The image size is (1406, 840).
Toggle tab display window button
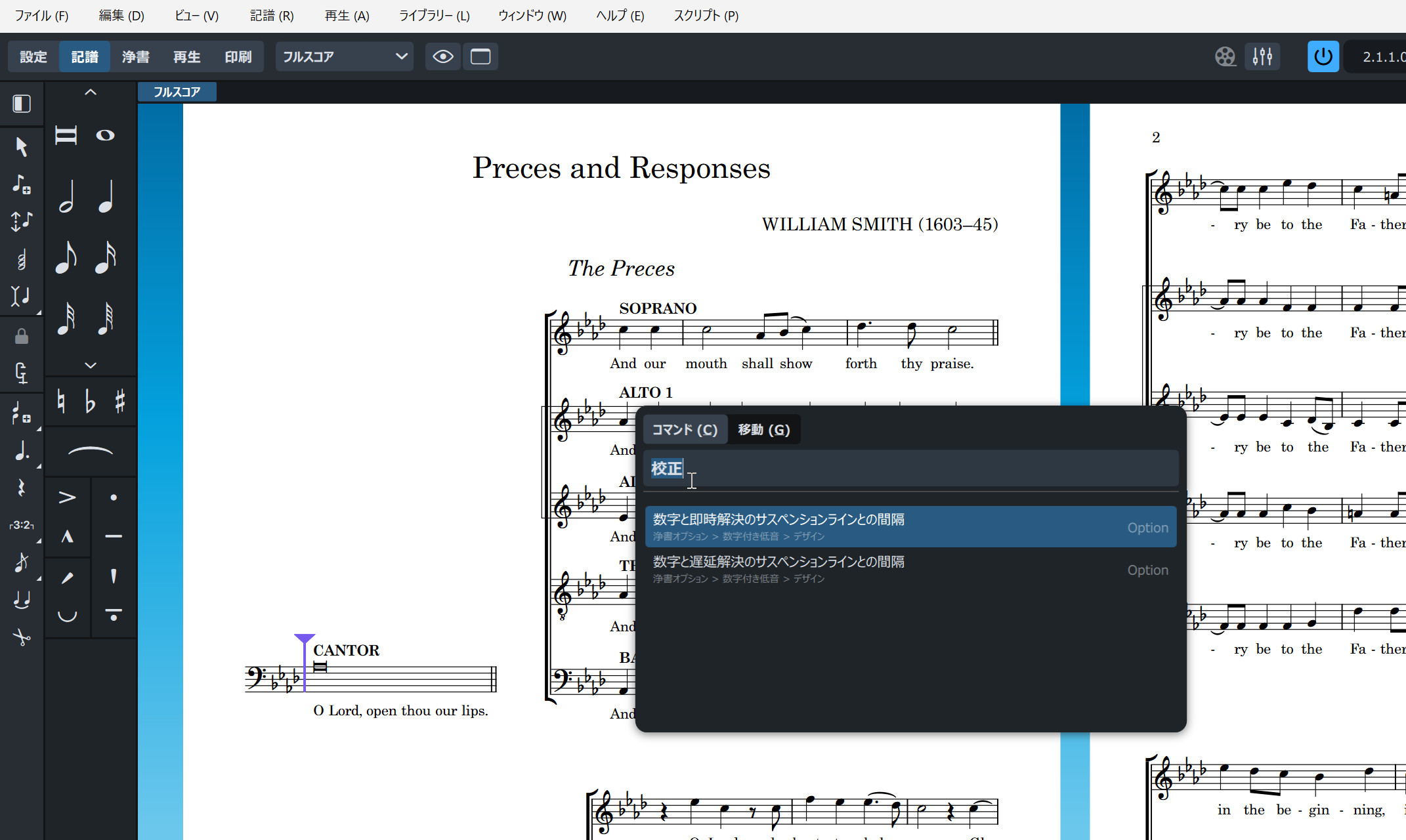click(x=480, y=57)
